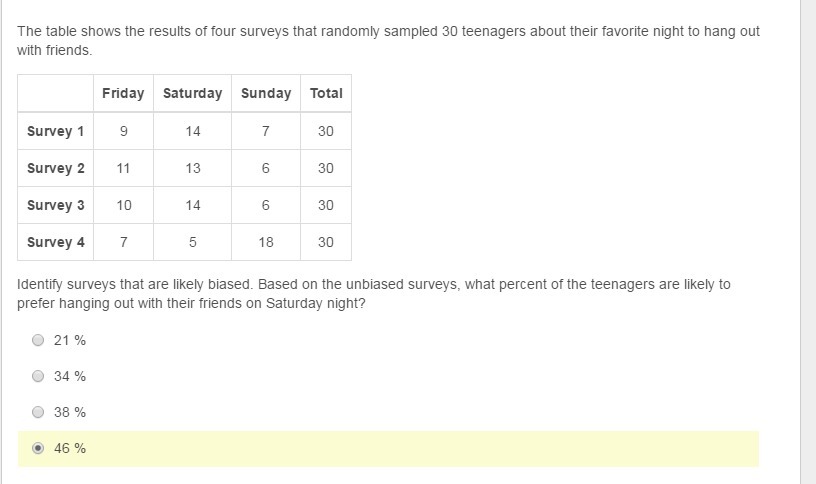Screen dimensions: 816x484
Task: Click Survey 1 Friday value 9
Action: [x=123, y=131]
